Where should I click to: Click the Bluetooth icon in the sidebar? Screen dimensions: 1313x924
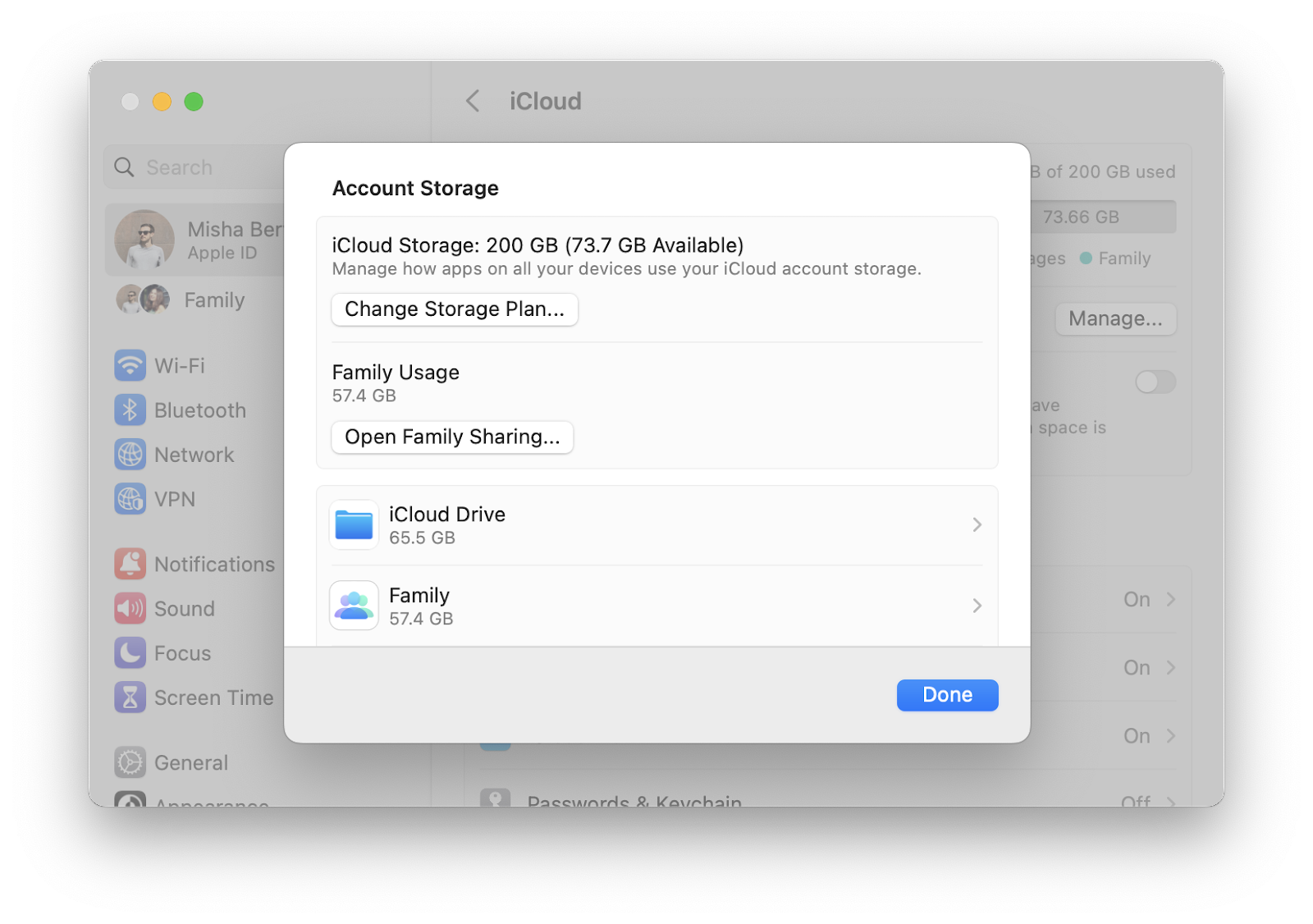(130, 410)
